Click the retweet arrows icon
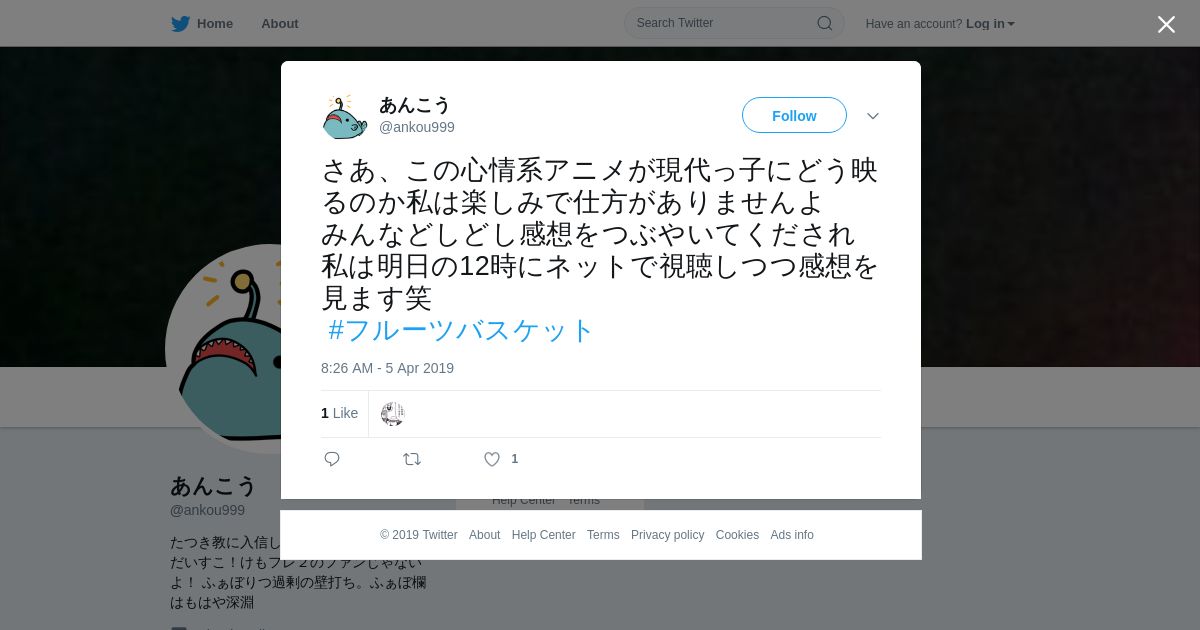Viewport: 1200px width, 630px height. point(412,459)
